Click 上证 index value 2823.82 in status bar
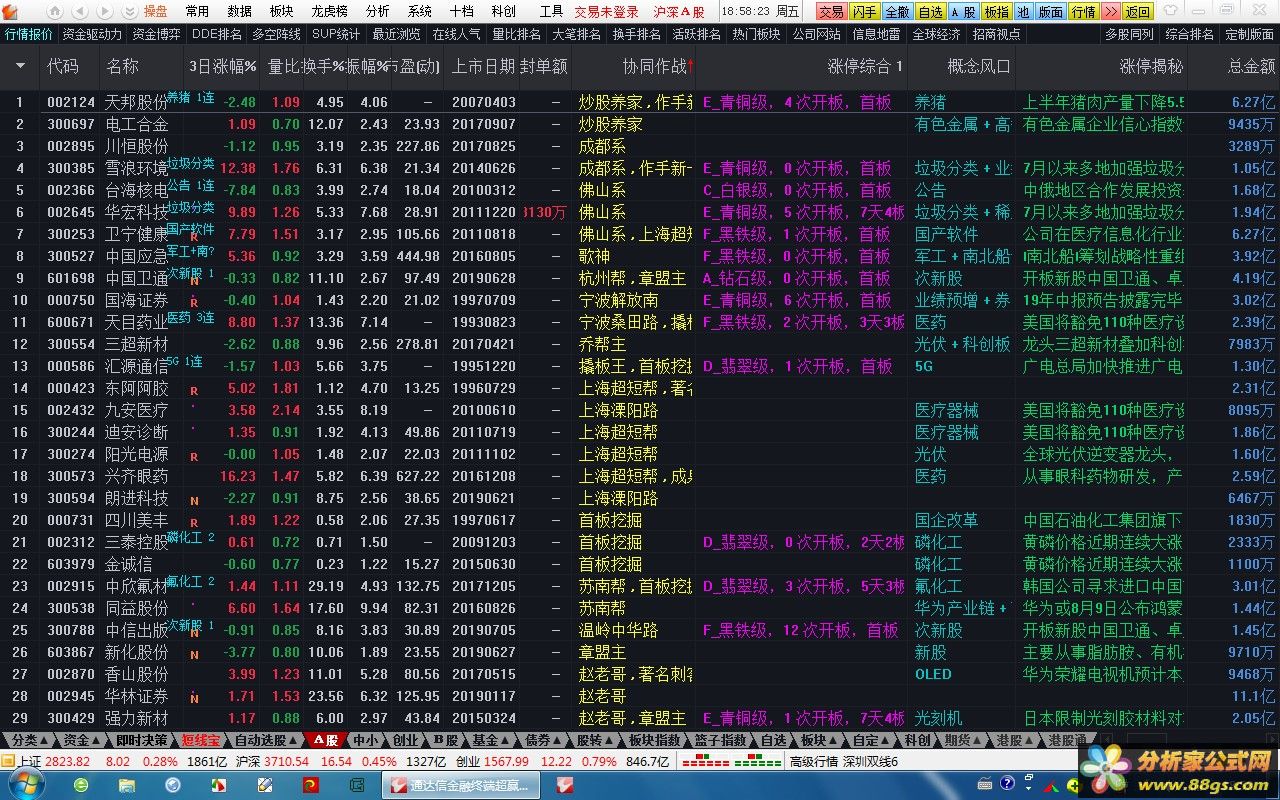 (68, 762)
